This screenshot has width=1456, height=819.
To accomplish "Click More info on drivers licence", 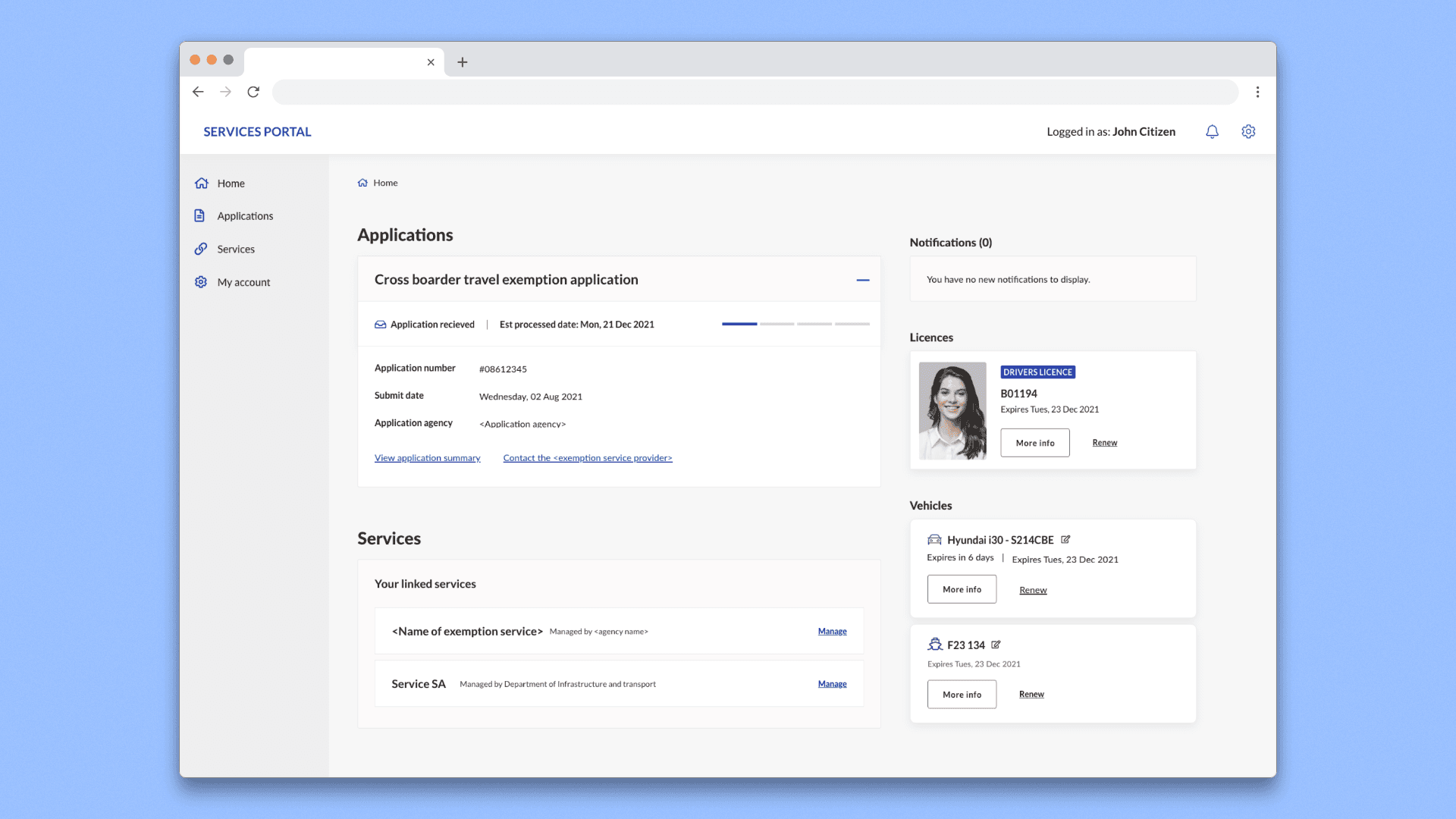I will 1034,443.
